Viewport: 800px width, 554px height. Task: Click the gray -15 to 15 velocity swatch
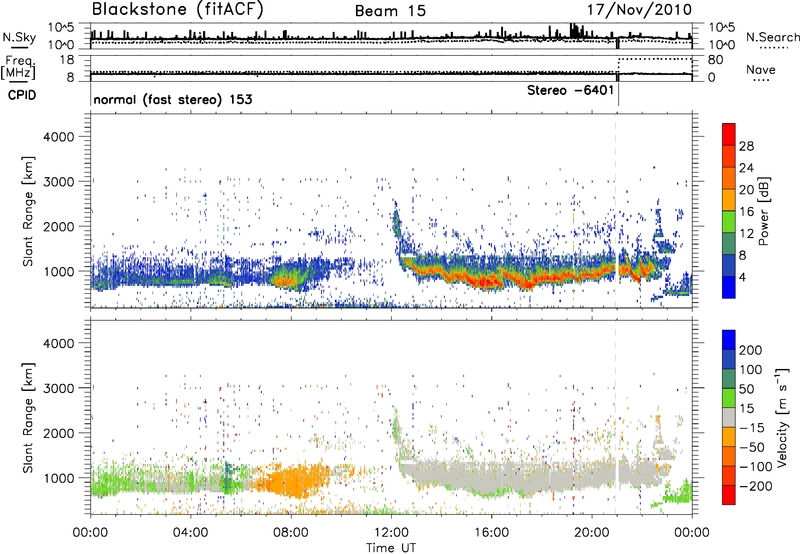point(729,417)
